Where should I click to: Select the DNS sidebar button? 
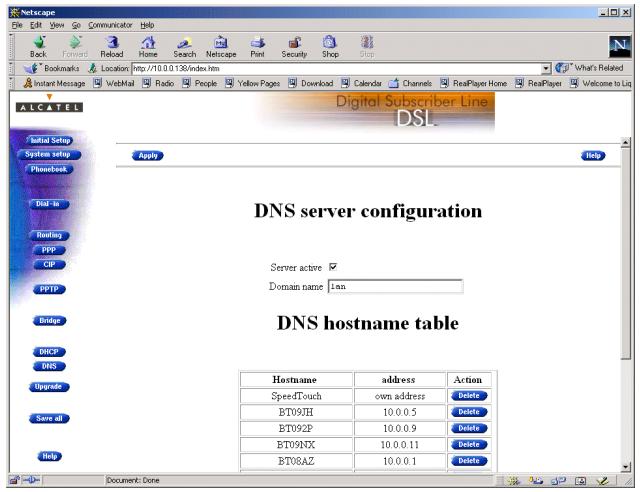tap(49, 366)
